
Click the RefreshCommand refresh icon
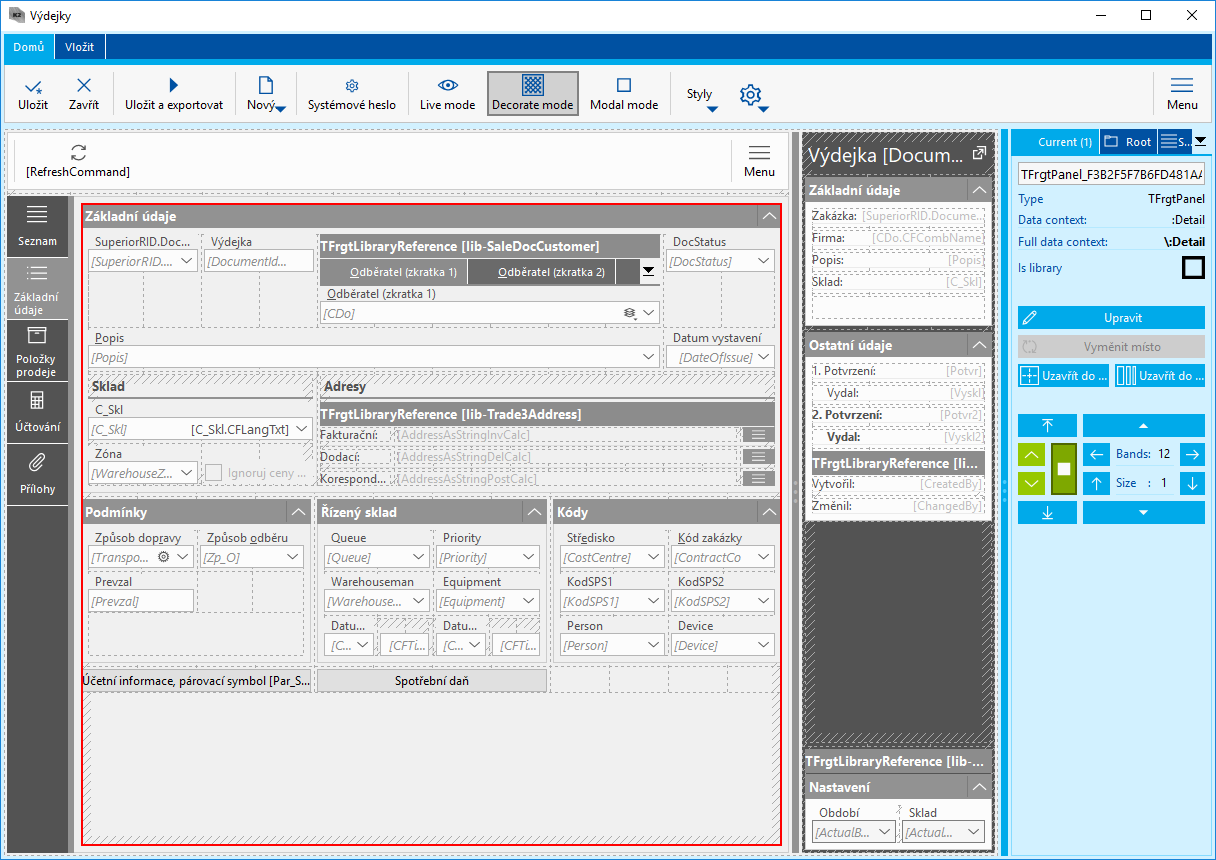click(78, 153)
